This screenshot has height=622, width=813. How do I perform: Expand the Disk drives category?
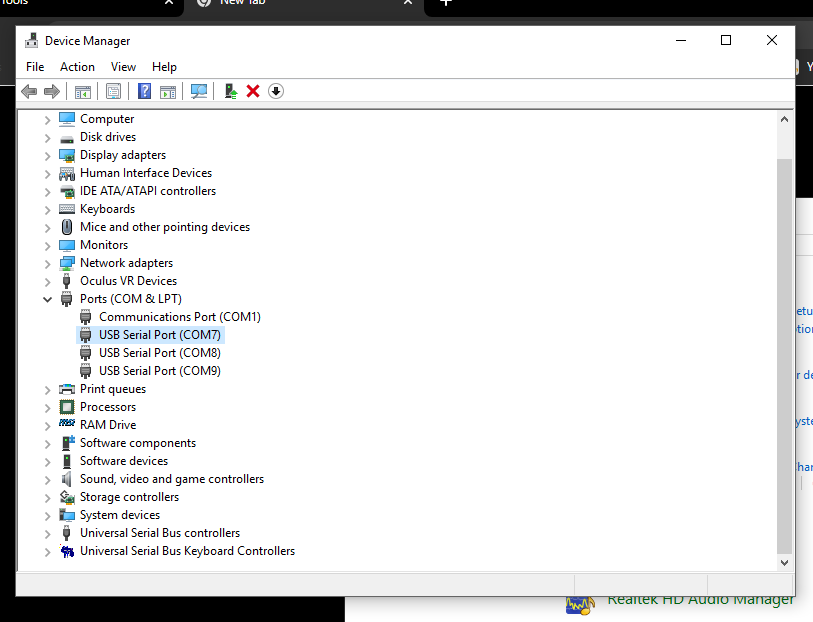pyautogui.click(x=47, y=138)
